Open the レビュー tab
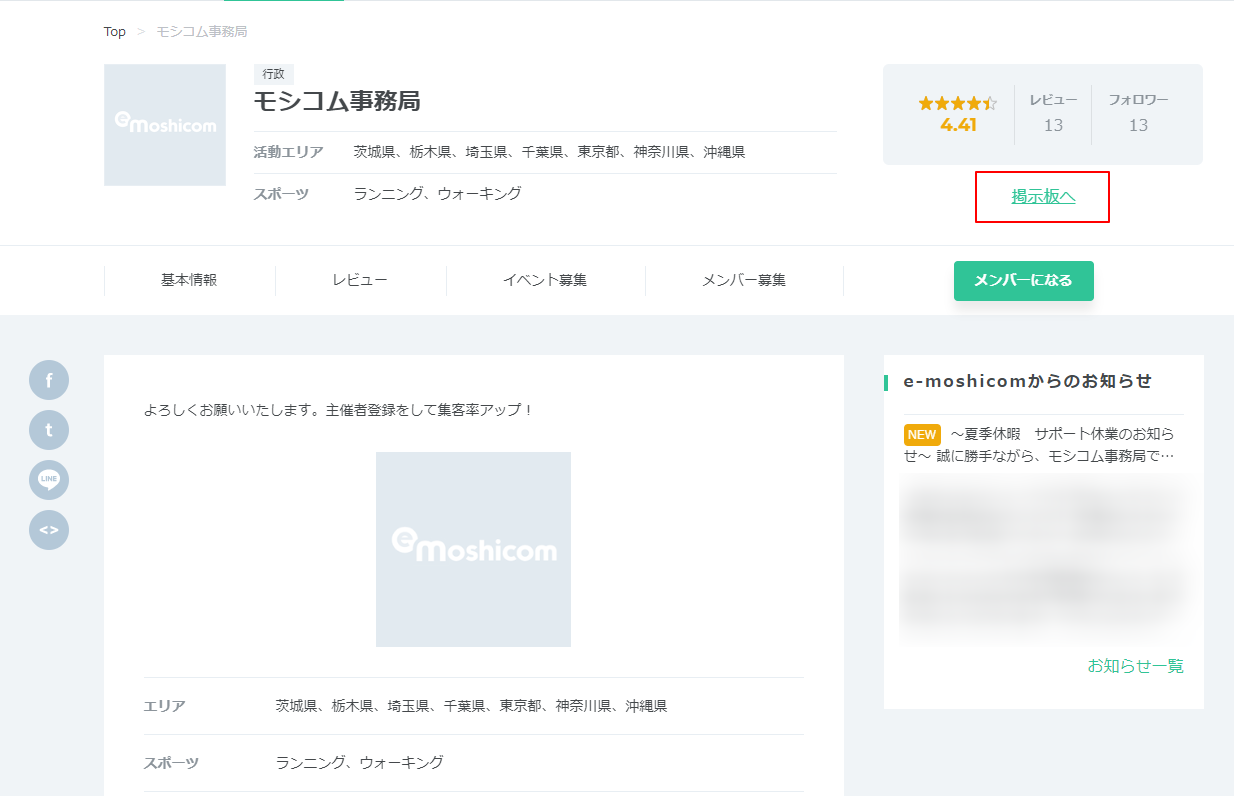Viewport: 1234px width, 796px height. [x=360, y=280]
